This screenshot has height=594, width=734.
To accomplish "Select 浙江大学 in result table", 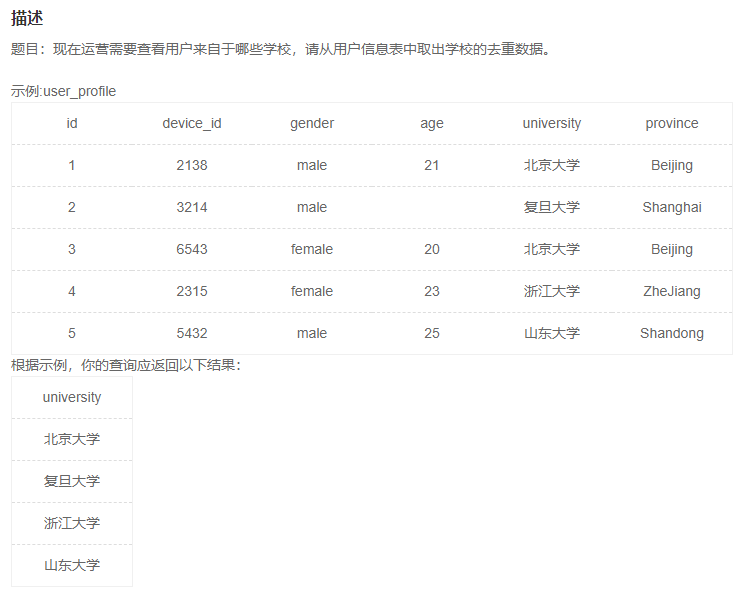I will point(72,523).
